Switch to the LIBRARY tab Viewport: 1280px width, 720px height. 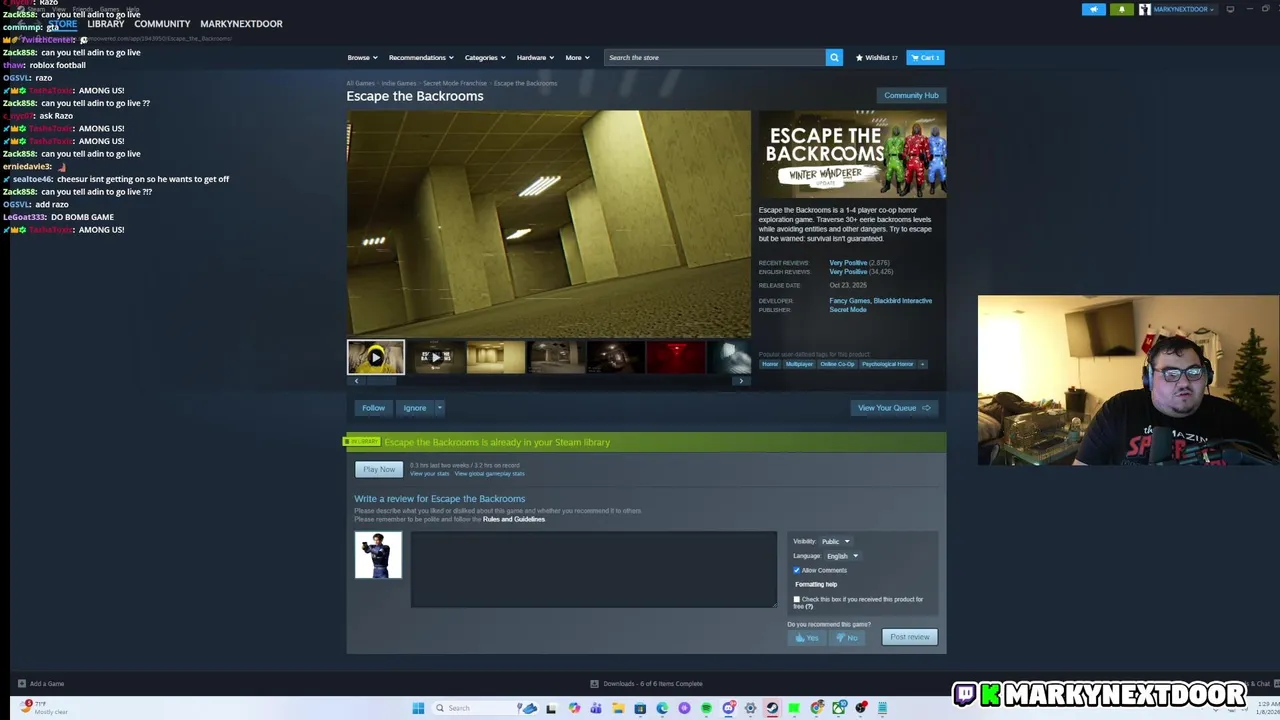tap(105, 24)
